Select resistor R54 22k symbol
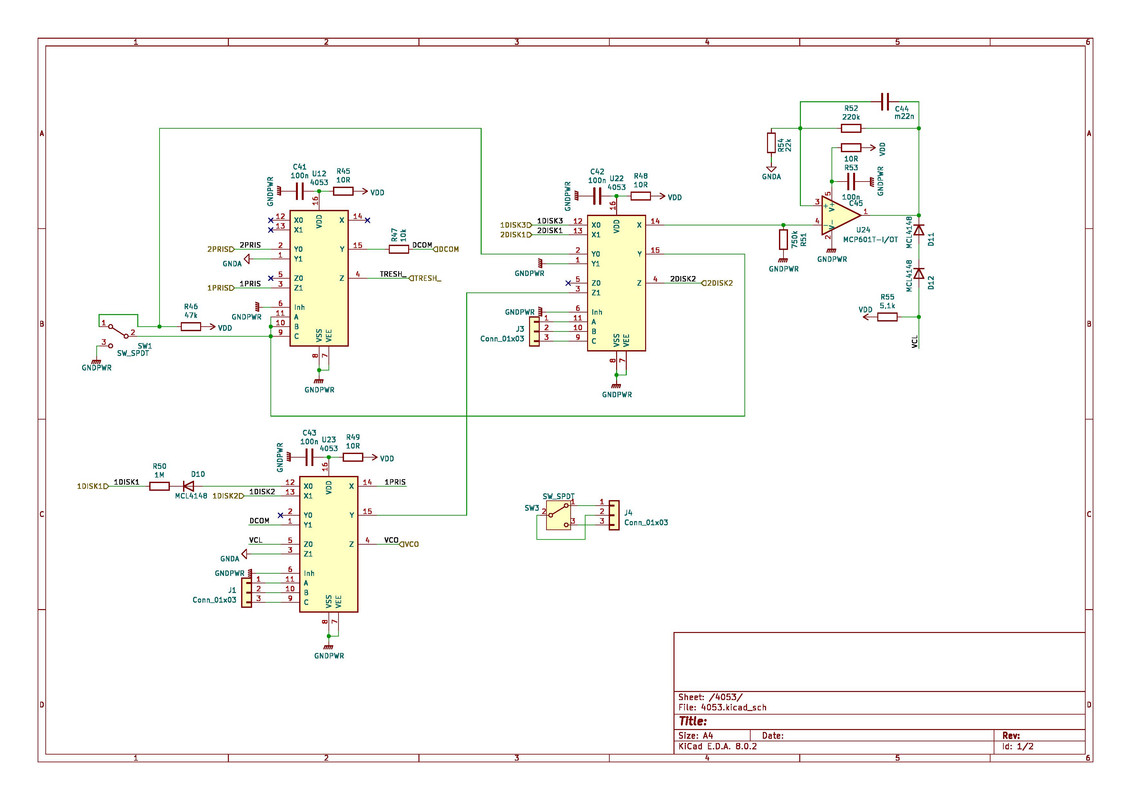The image size is (1131, 800). pyautogui.click(x=771, y=142)
